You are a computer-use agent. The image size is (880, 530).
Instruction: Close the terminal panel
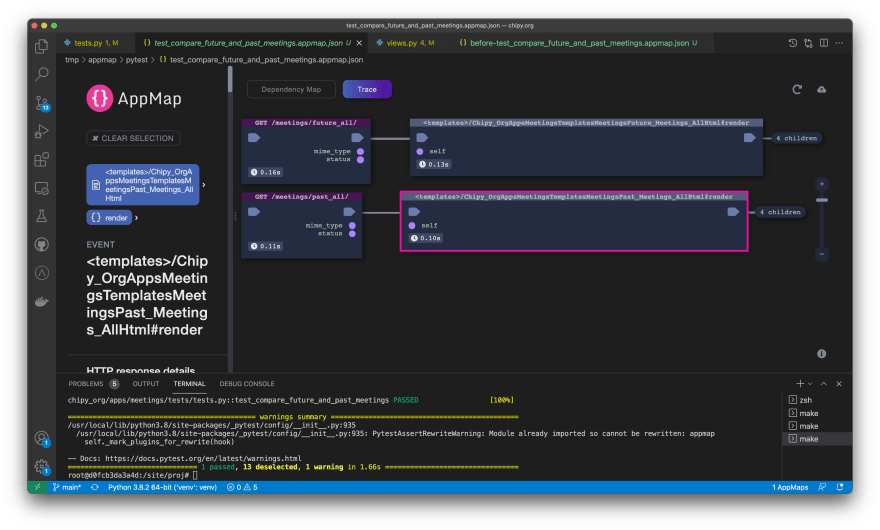tap(839, 384)
